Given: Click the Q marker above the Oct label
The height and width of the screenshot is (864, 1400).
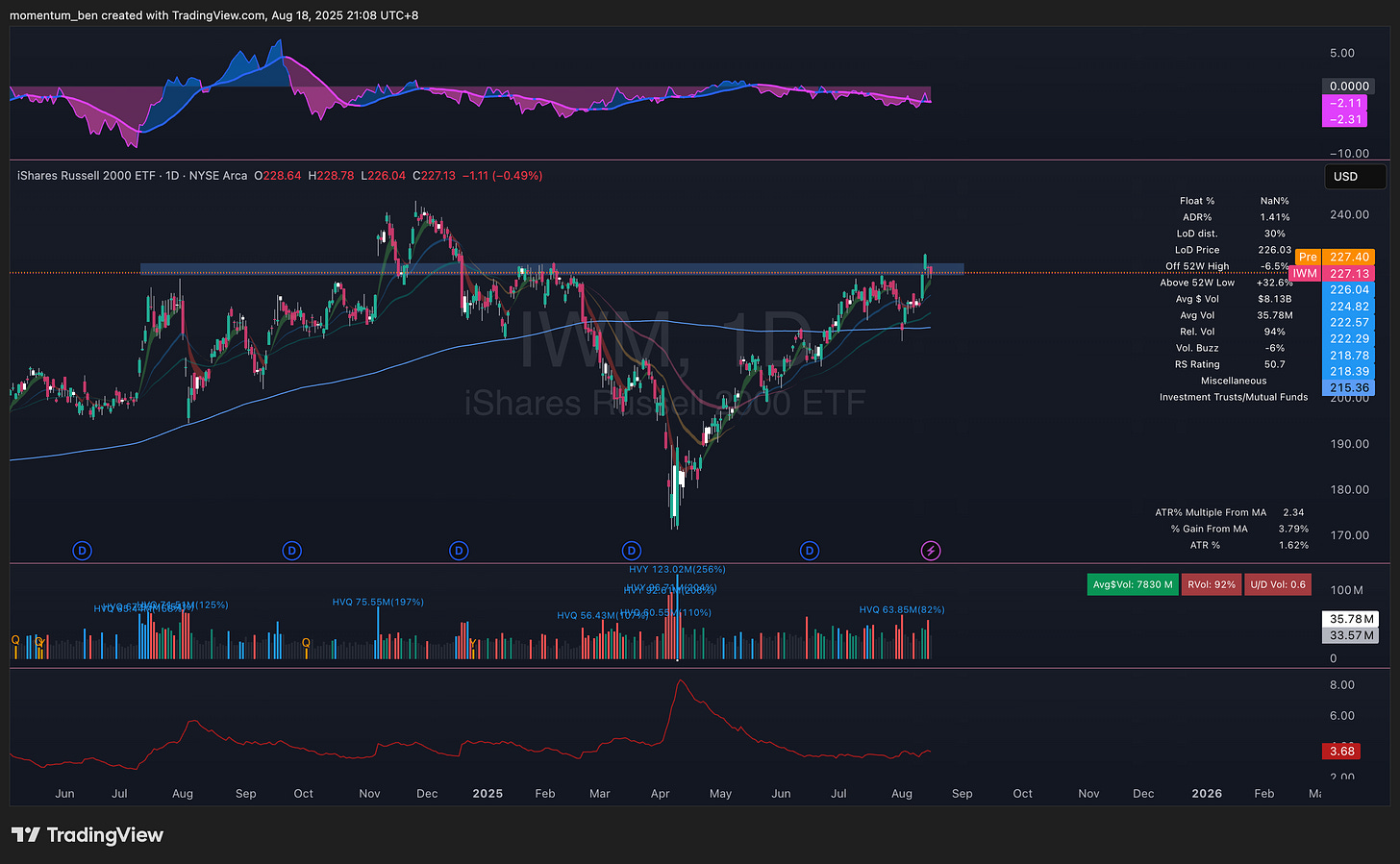Looking at the screenshot, I should click(306, 642).
